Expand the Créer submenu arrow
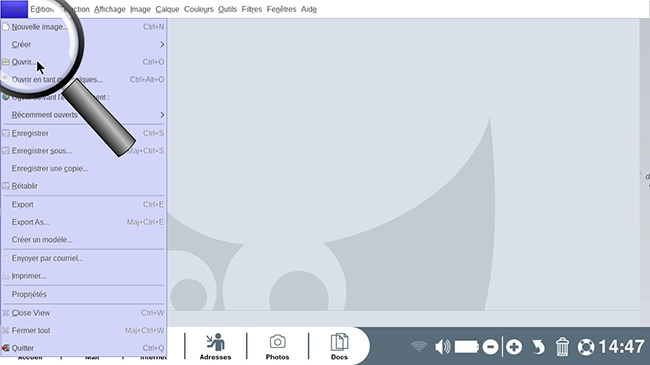The width and height of the screenshot is (650, 365). (162, 44)
